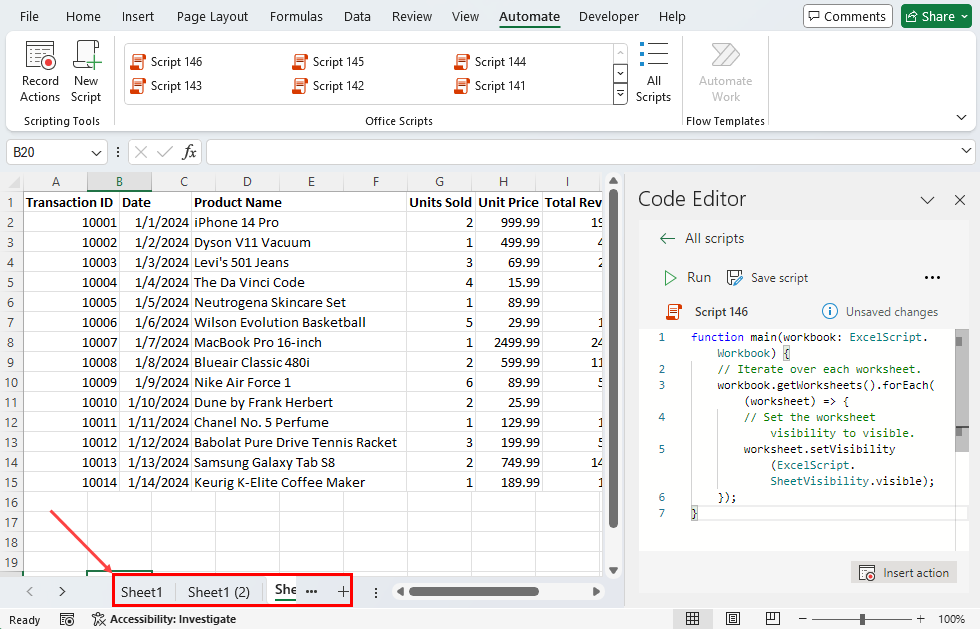Click the previous sheet navigation arrow
This screenshot has height=629, width=980.
click(30, 591)
